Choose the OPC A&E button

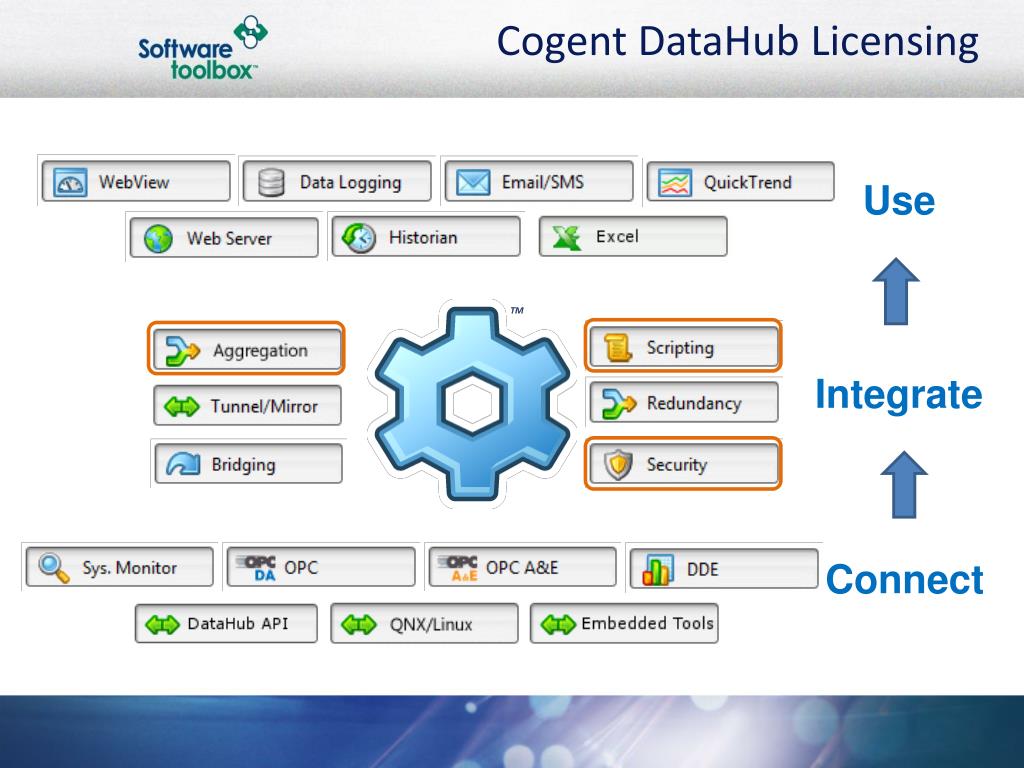point(522,567)
